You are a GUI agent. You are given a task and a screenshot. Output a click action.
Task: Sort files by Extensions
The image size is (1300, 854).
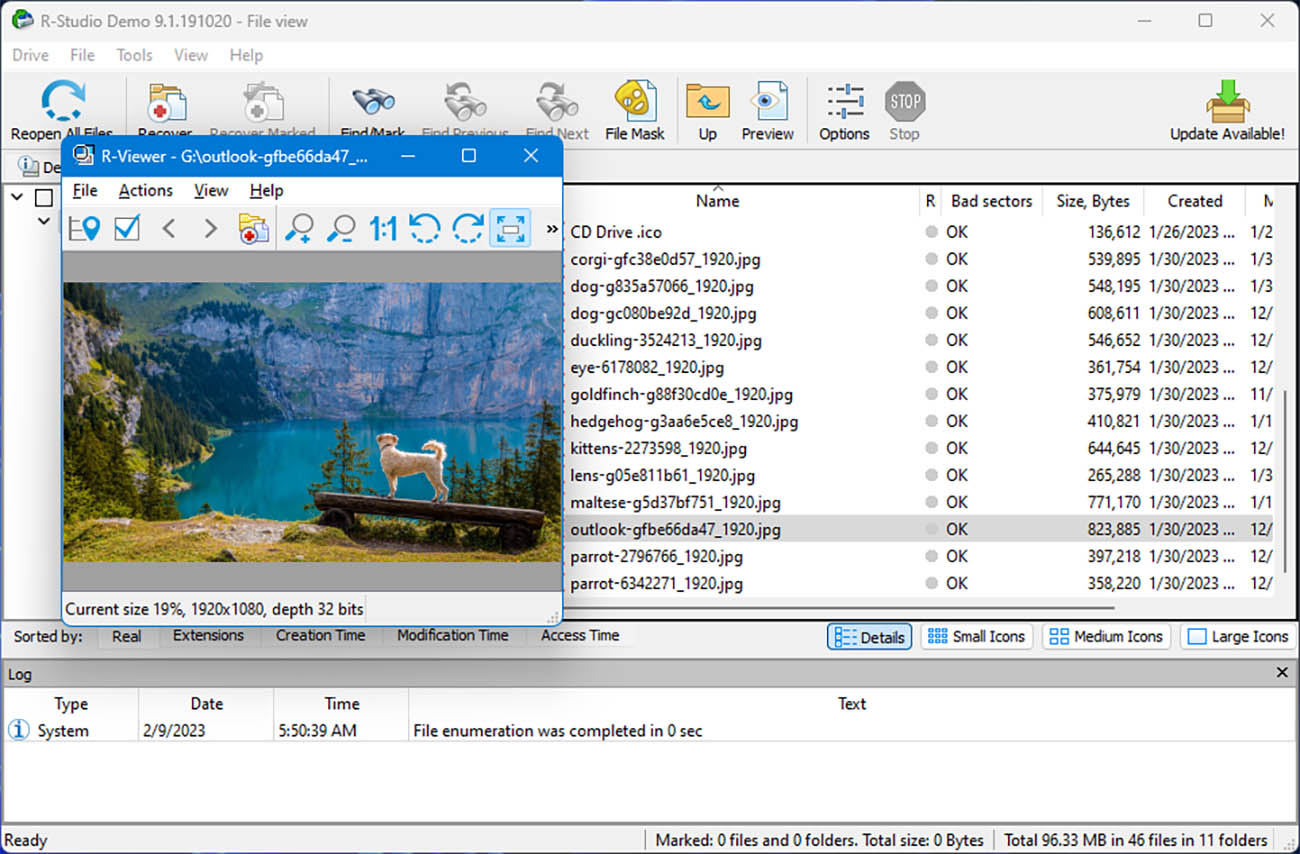(x=208, y=636)
